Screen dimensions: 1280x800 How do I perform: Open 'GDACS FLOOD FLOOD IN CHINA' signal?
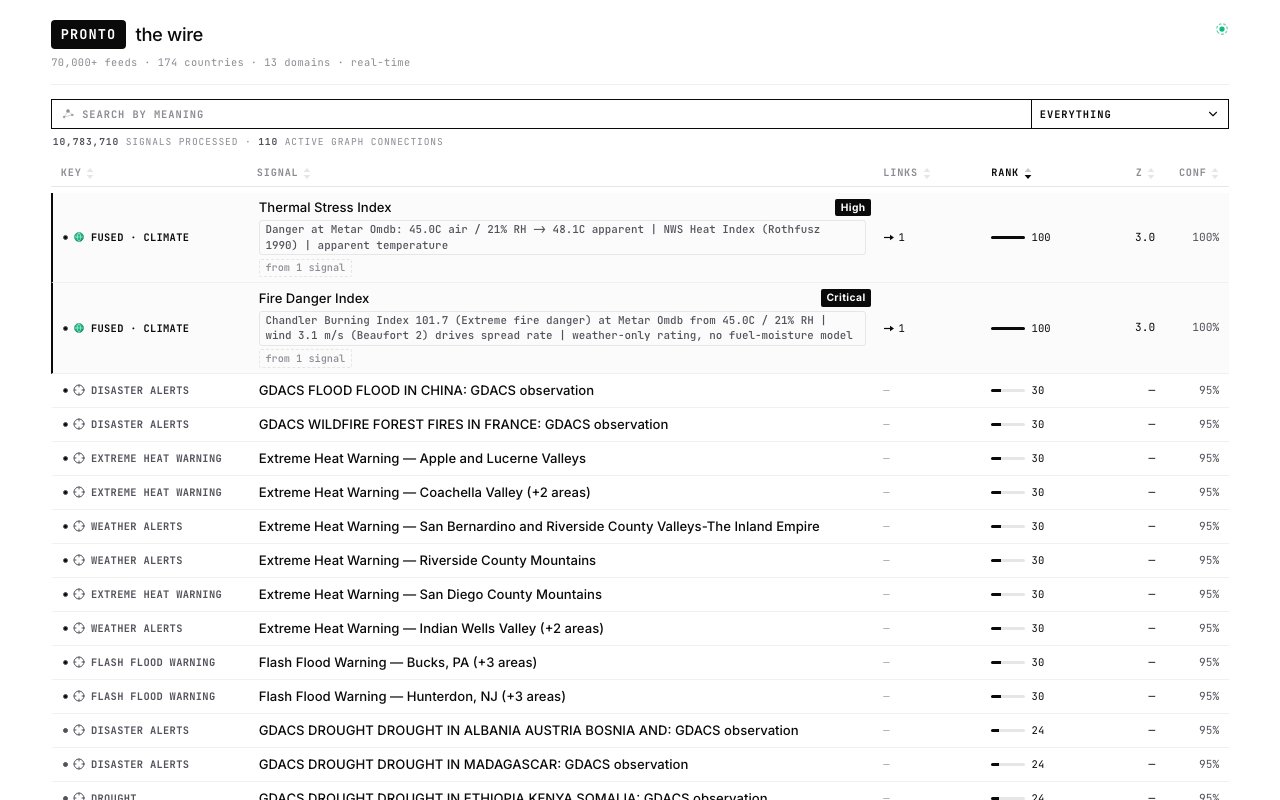(426, 390)
